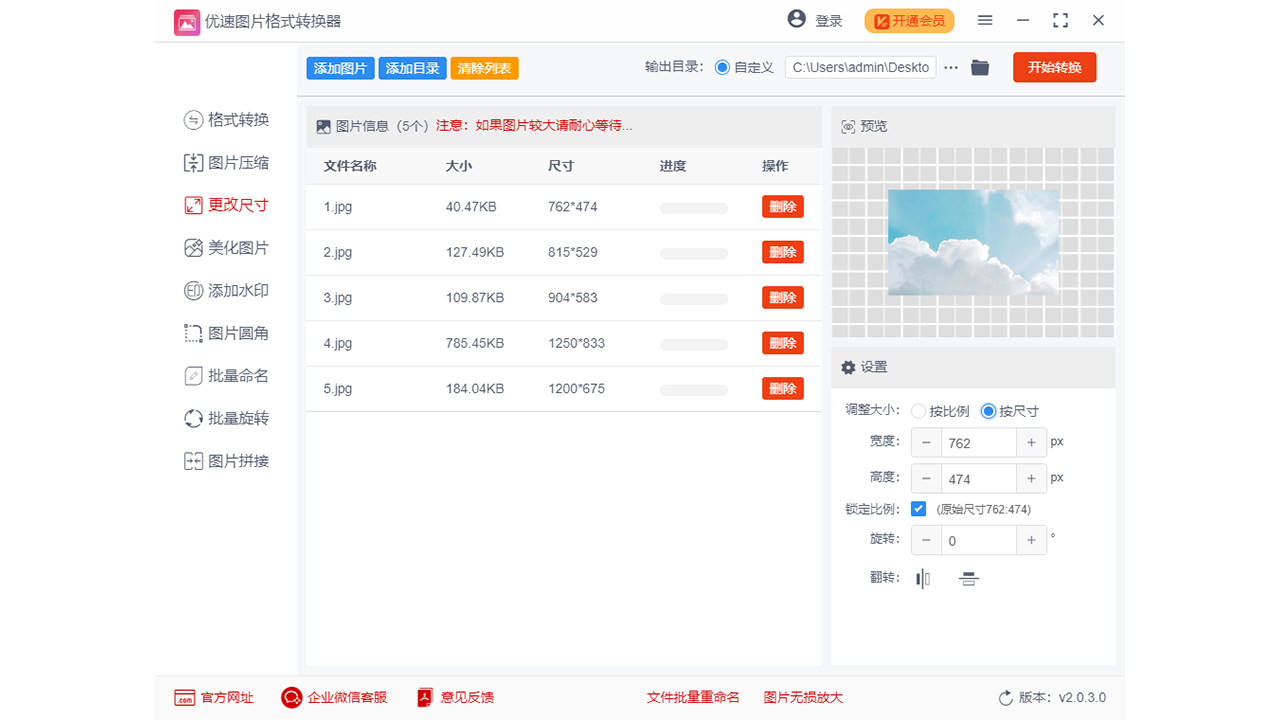Click the 批量命名 sidebar icon
This screenshot has width=1280, height=720.
point(193,376)
